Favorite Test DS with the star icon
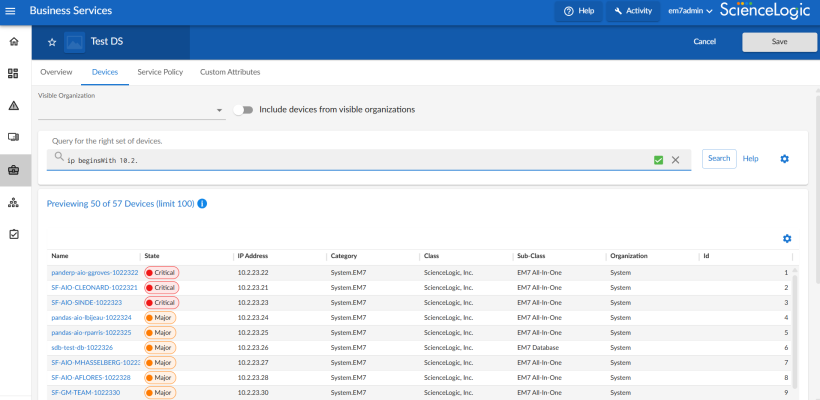The width and height of the screenshot is (820, 400). [52, 42]
